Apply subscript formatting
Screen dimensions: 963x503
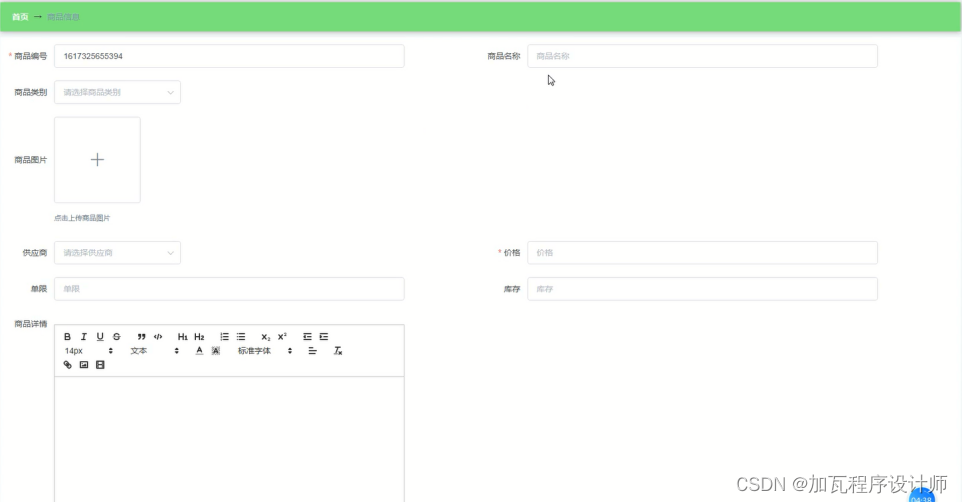tap(265, 337)
